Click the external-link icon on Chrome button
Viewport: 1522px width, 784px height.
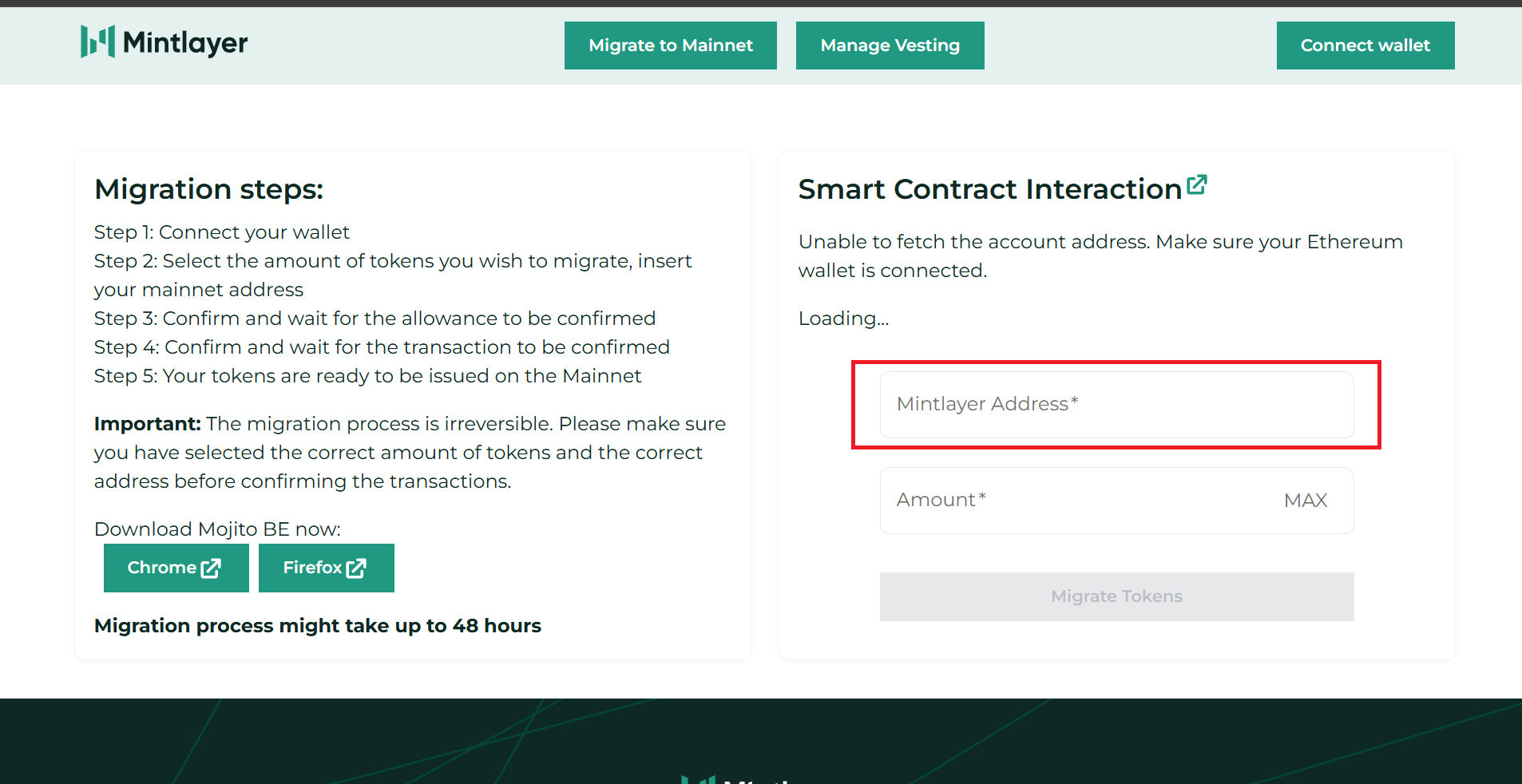pyautogui.click(x=211, y=568)
